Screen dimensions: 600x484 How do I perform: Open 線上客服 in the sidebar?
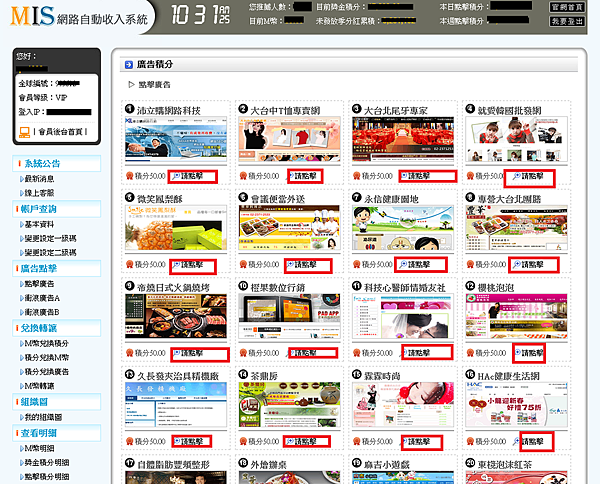tap(39, 192)
